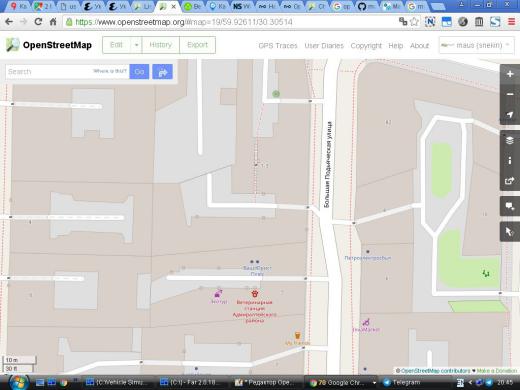Zoom in with the plus map control

(510, 74)
